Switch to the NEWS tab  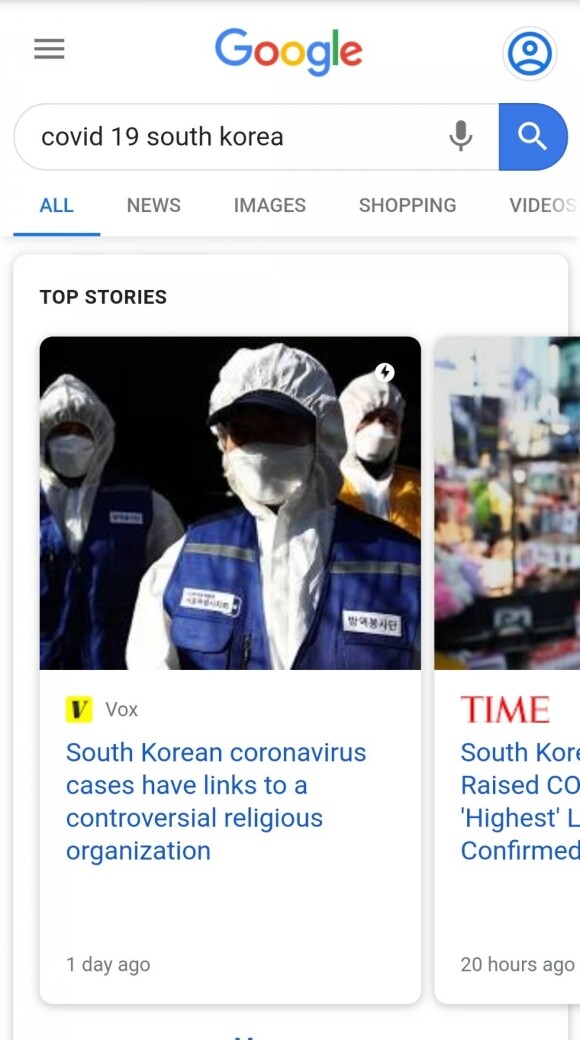click(153, 206)
